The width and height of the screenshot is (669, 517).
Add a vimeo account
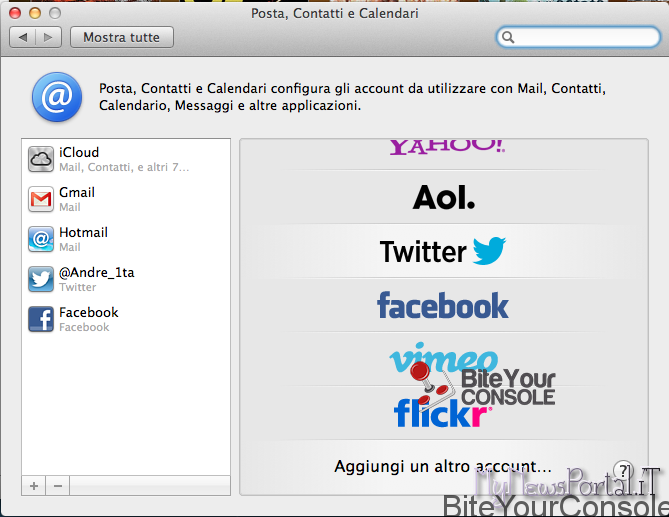[x=443, y=357]
